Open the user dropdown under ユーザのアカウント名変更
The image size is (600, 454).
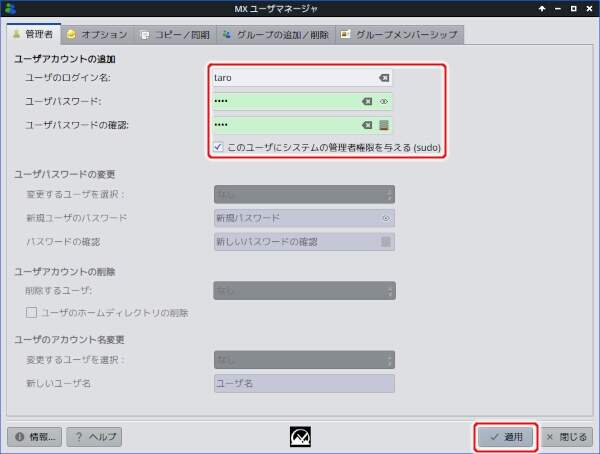(303, 359)
